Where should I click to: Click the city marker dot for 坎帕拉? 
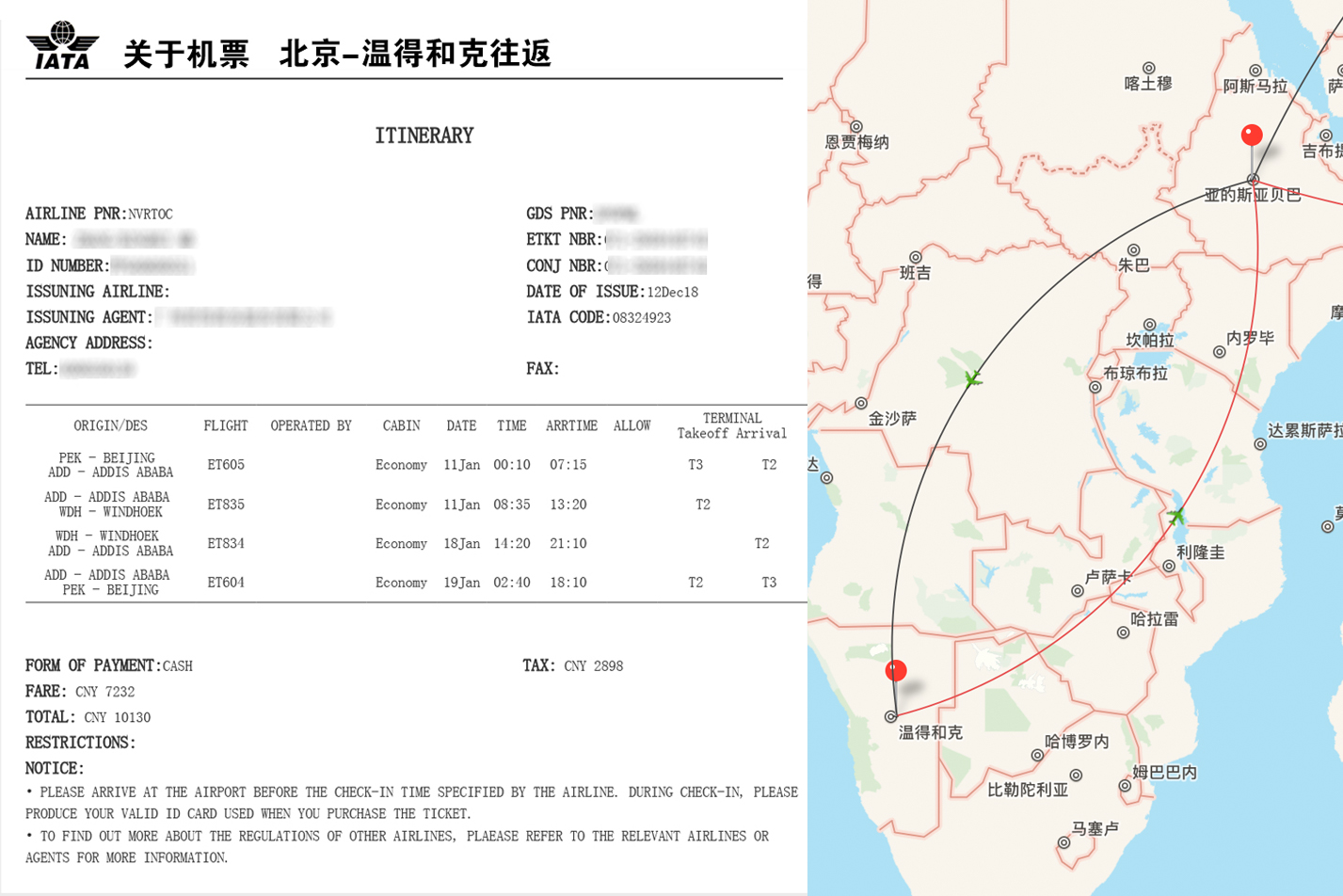[x=1149, y=325]
